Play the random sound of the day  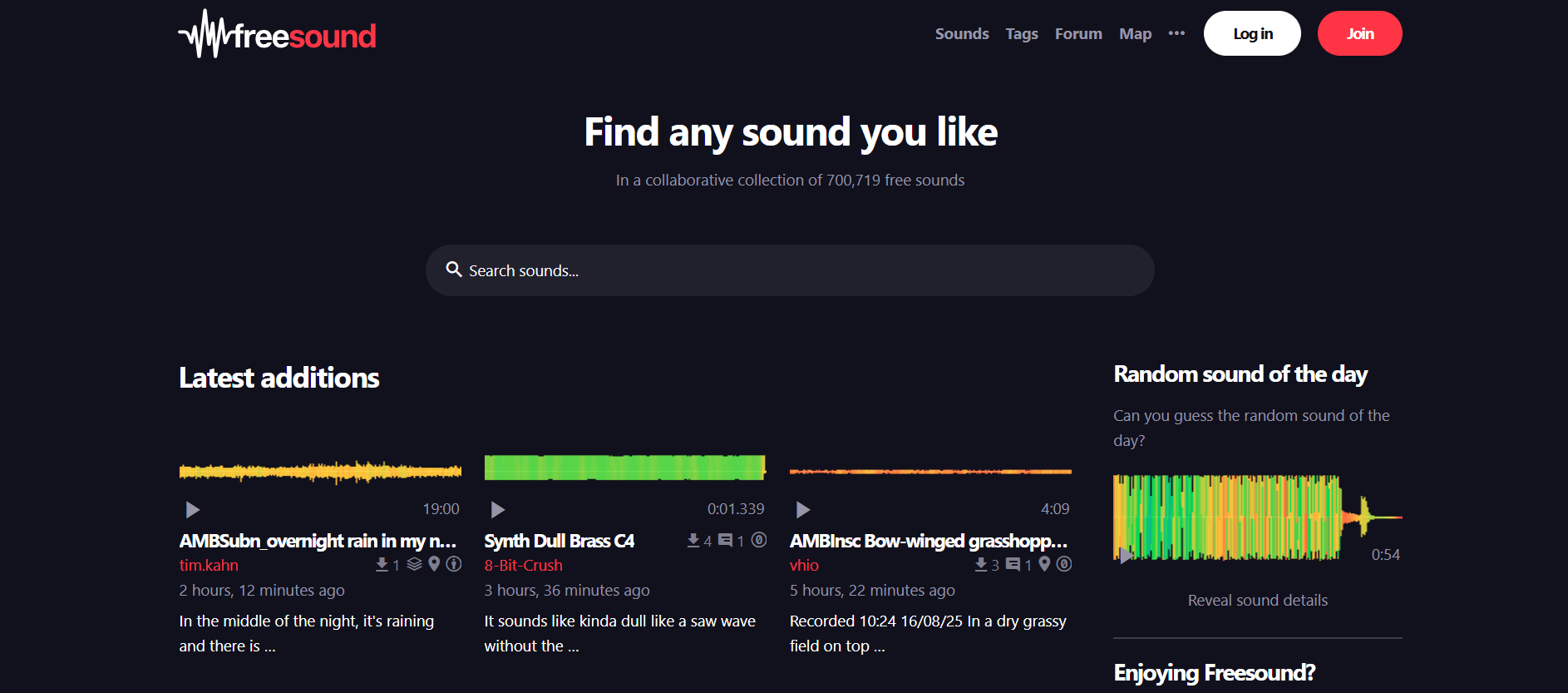click(1125, 555)
